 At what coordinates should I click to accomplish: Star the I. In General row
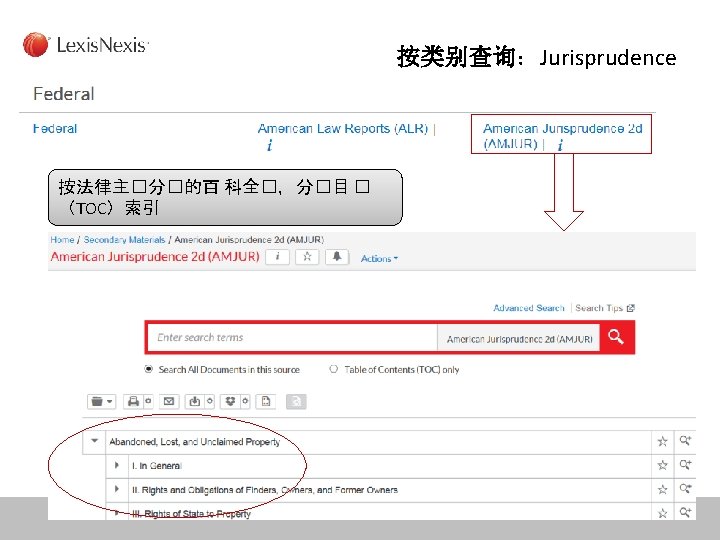[x=662, y=465]
